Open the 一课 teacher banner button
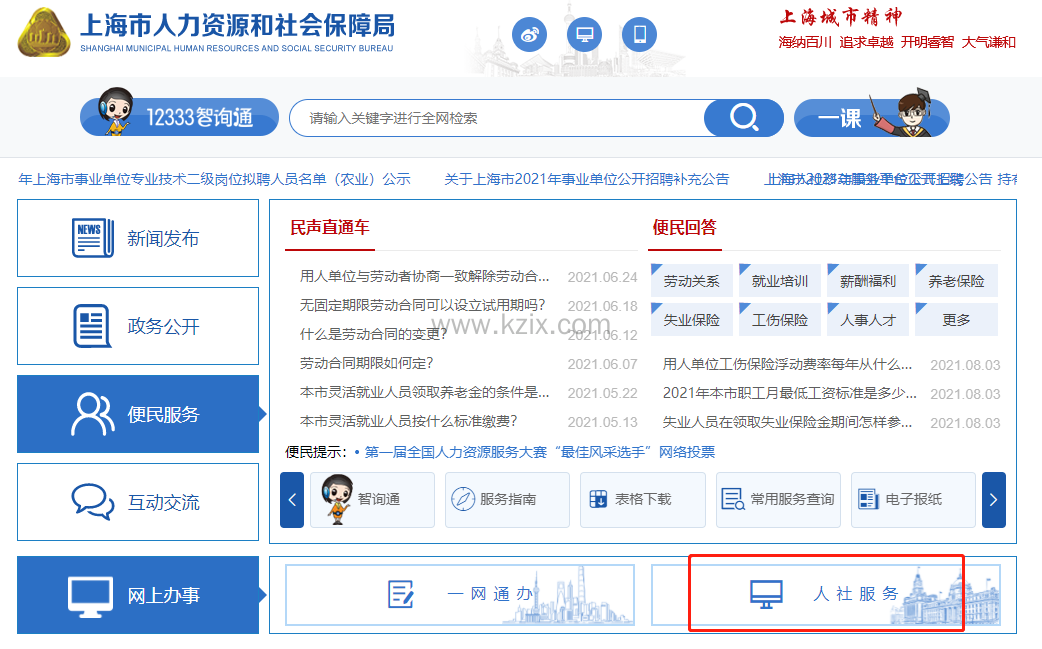This screenshot has height=649, width=1042. pyautogui.click(x=870, y=117)
